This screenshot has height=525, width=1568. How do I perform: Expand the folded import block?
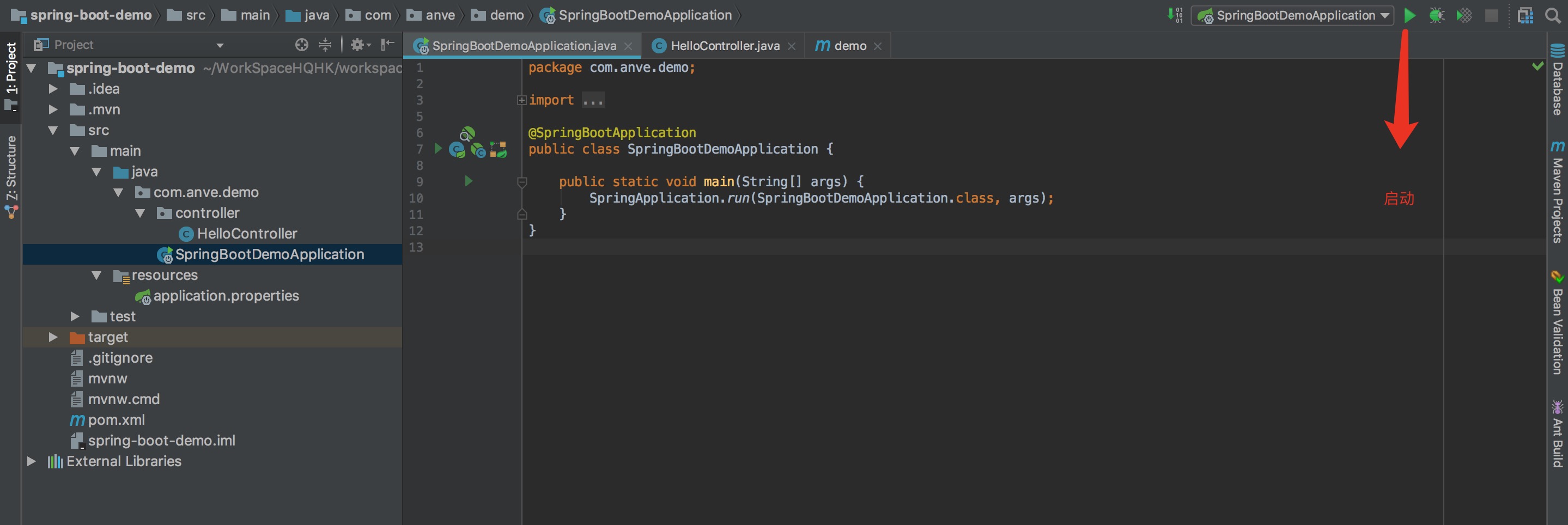point(521,100)
